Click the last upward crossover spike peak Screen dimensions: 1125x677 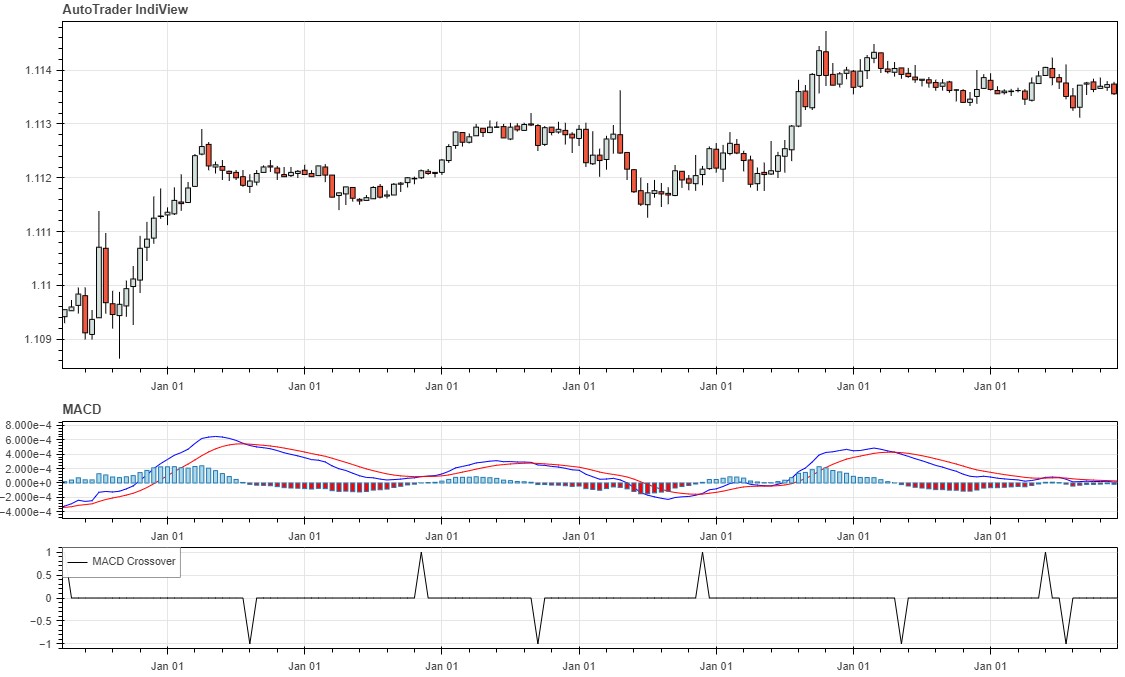point(1045,553)
